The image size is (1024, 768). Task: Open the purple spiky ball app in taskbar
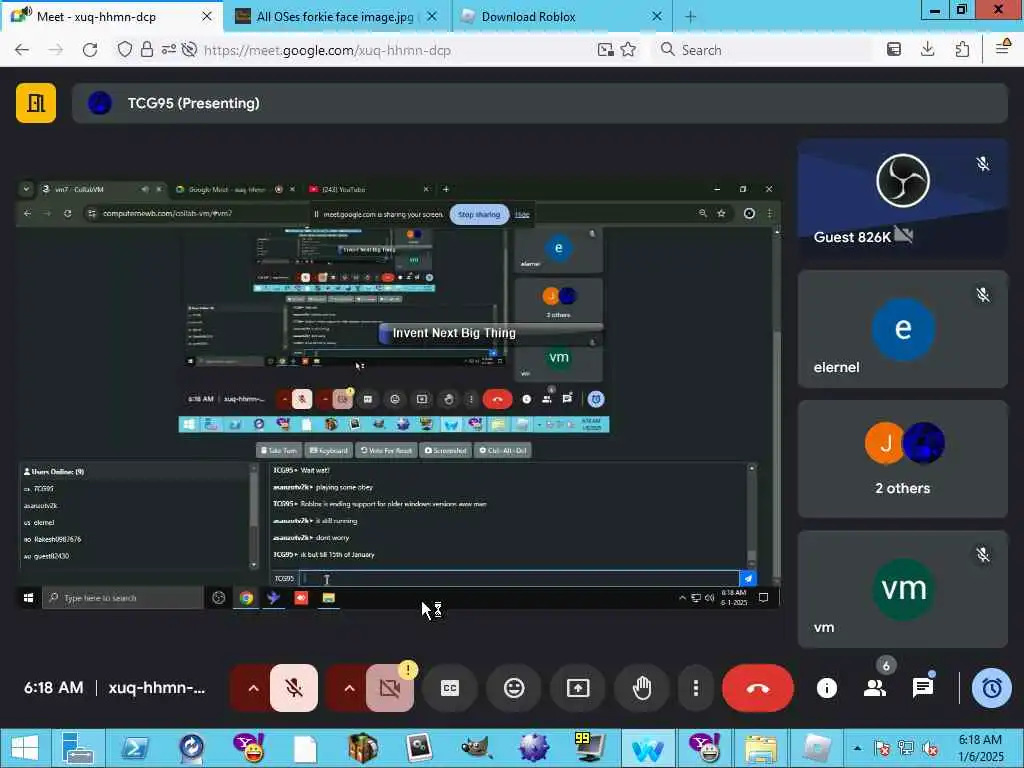tap(534, 748)
